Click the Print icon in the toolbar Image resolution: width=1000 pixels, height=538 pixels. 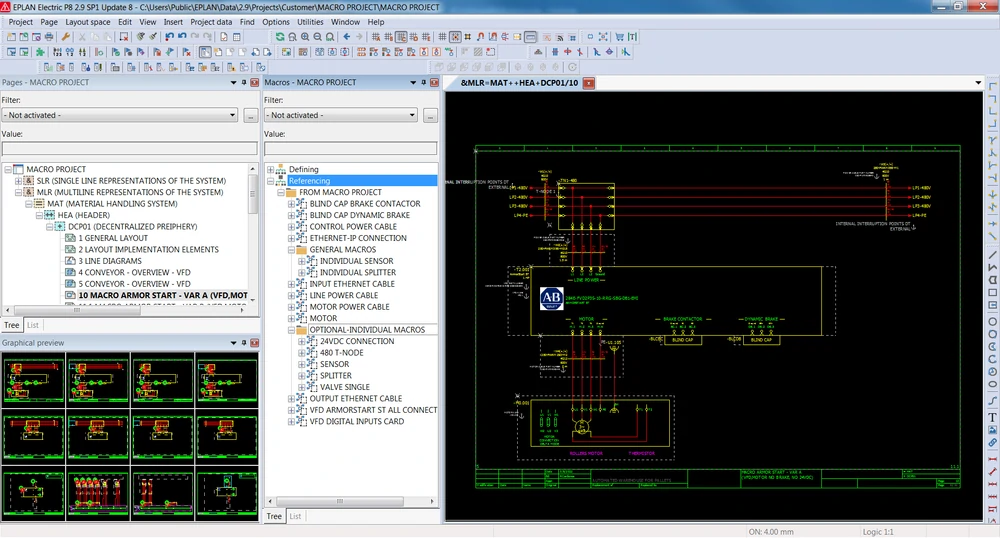[49, 37]
